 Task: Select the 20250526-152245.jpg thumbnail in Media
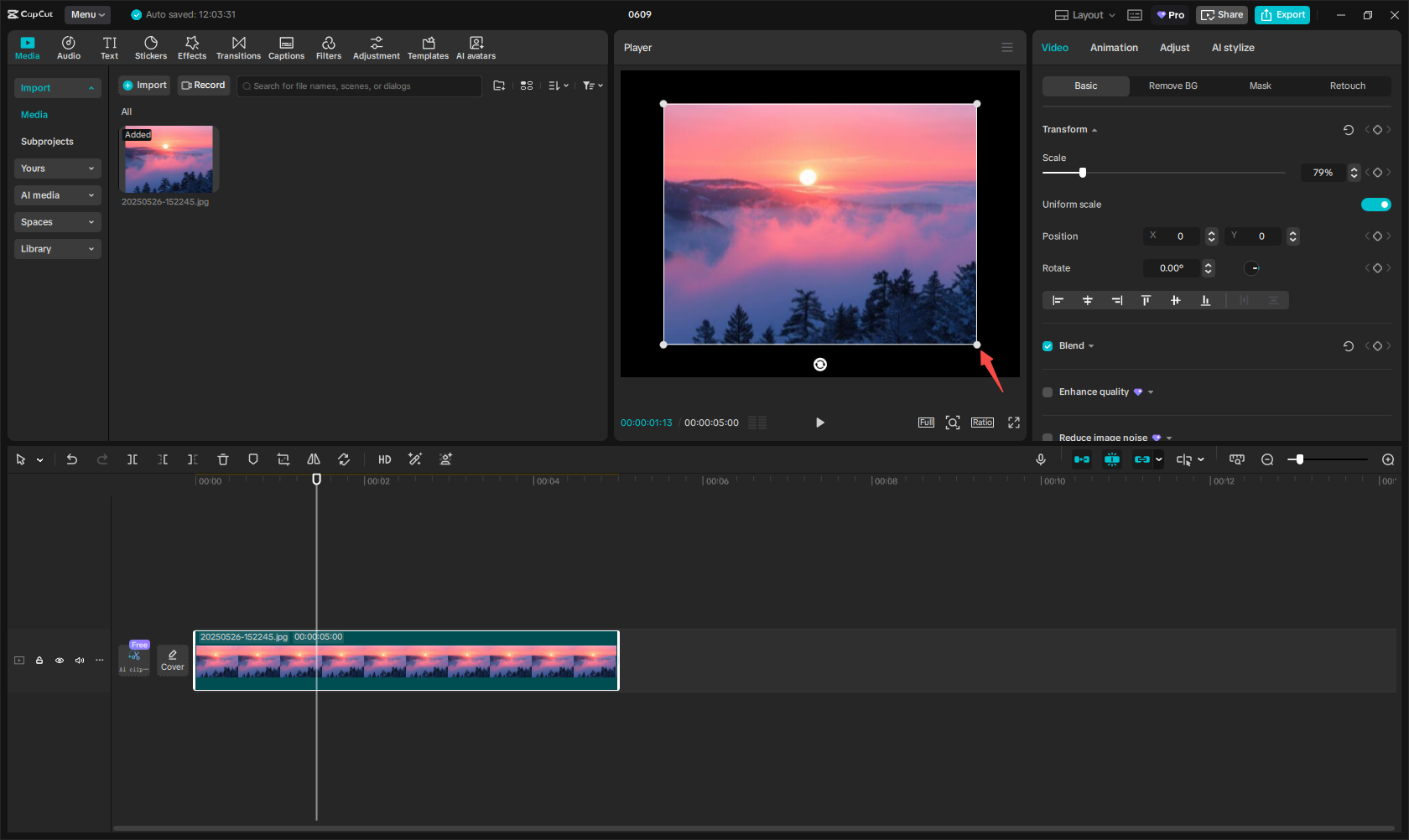(168, 158)
